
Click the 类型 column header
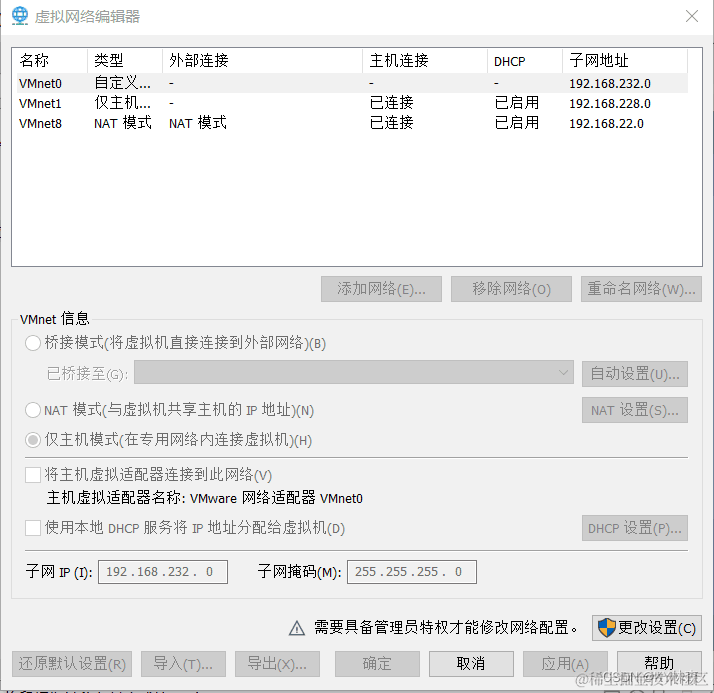click(125, 60)
